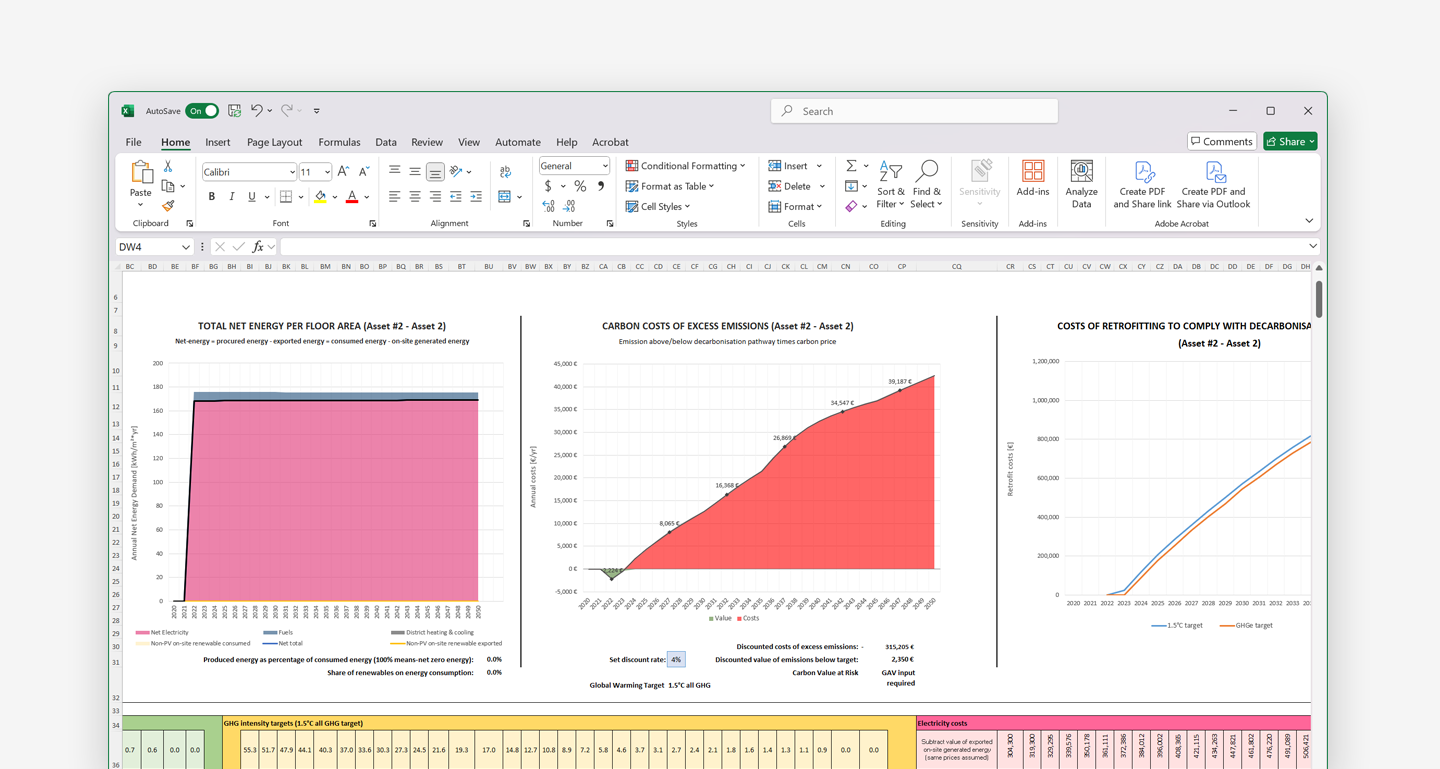Activate the Format Painter brush
1440x769 pixels.
click(x=168, y=206)
